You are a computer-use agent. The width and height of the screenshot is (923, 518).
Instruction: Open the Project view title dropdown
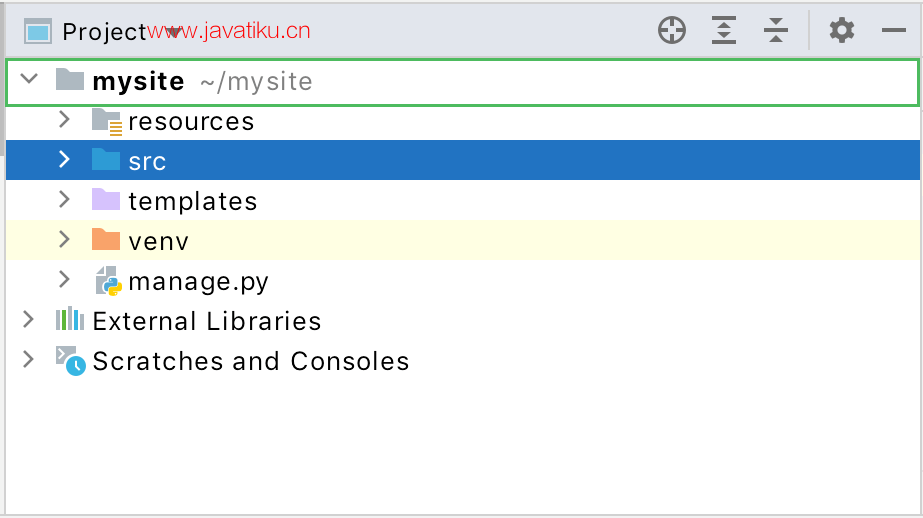tap(104, 31)
